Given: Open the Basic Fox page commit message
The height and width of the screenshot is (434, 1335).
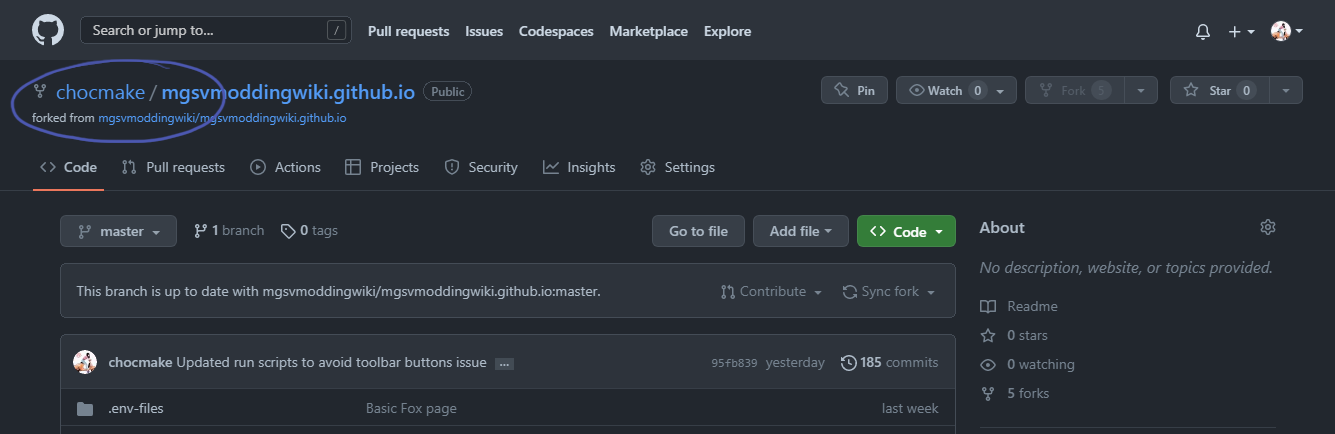Looking at the screenshot, I should (x=411, y=408).
